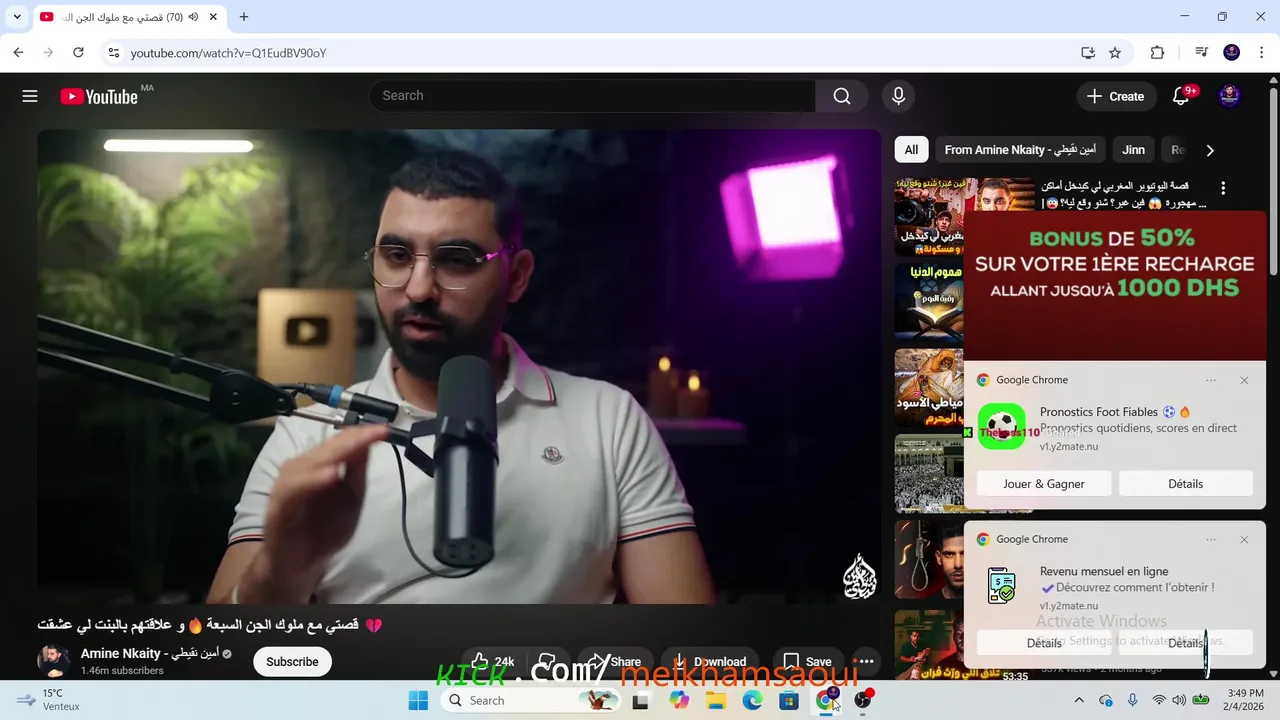Open OBS Studio from the taskbar
The image size is (1280, 720).
coord(863,701)
